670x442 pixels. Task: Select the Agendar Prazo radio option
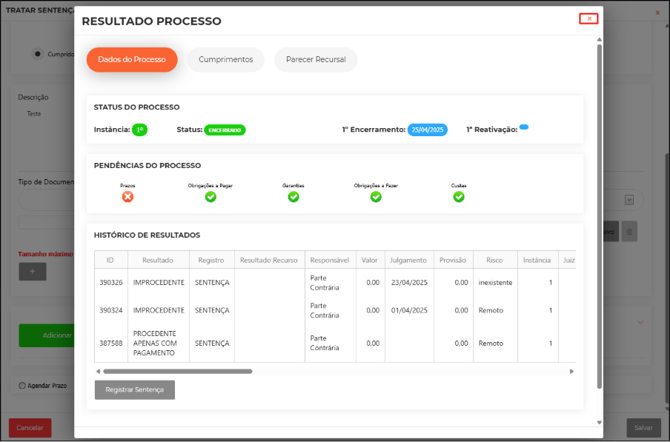pos(22,385)
